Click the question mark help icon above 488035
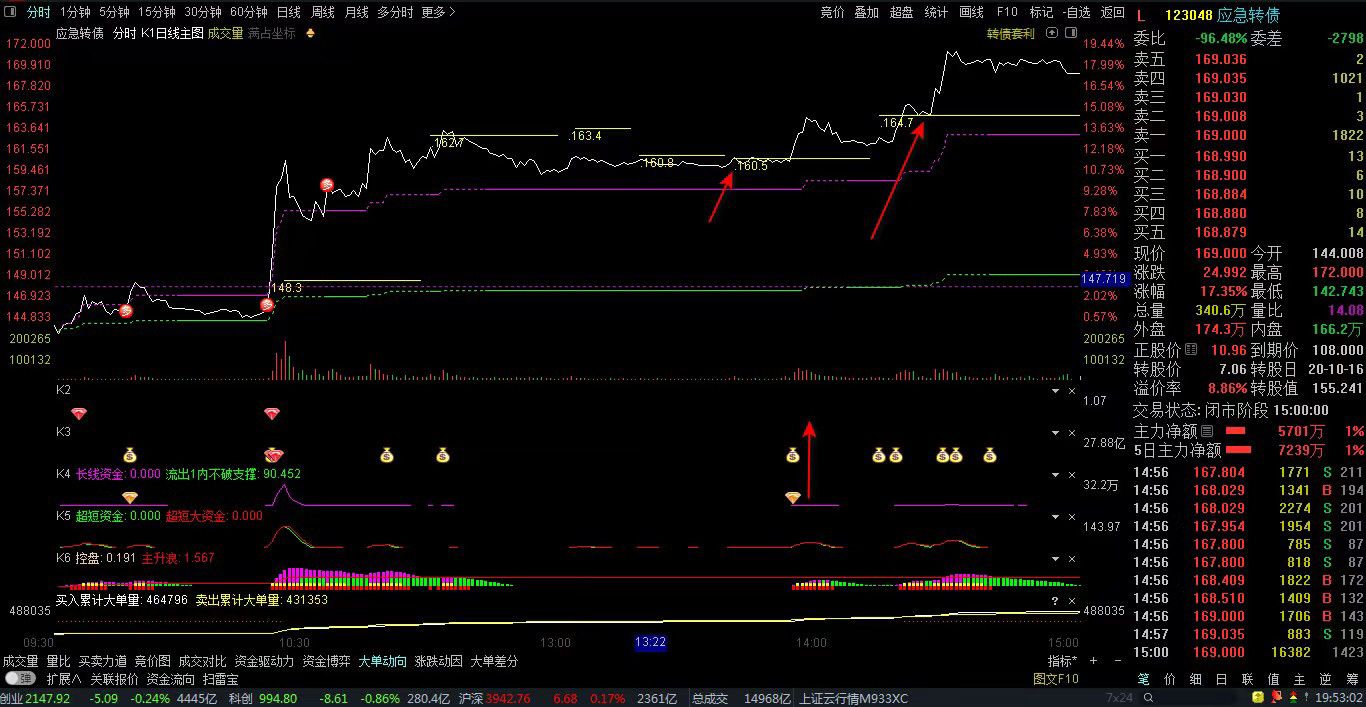This screenshot has height=707, width=1366. tap(1054, 601)
